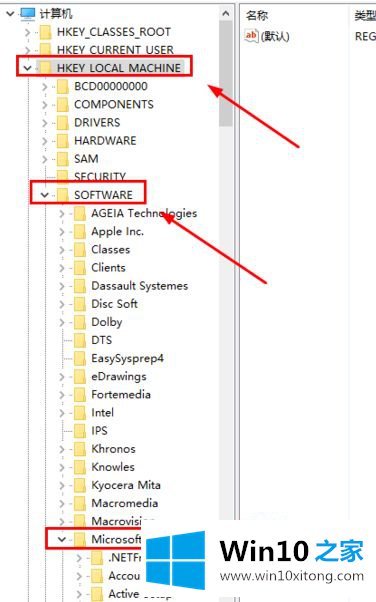Click SAM folder icon
Viewport: 376px width, 602px height.
click(63, 159)
